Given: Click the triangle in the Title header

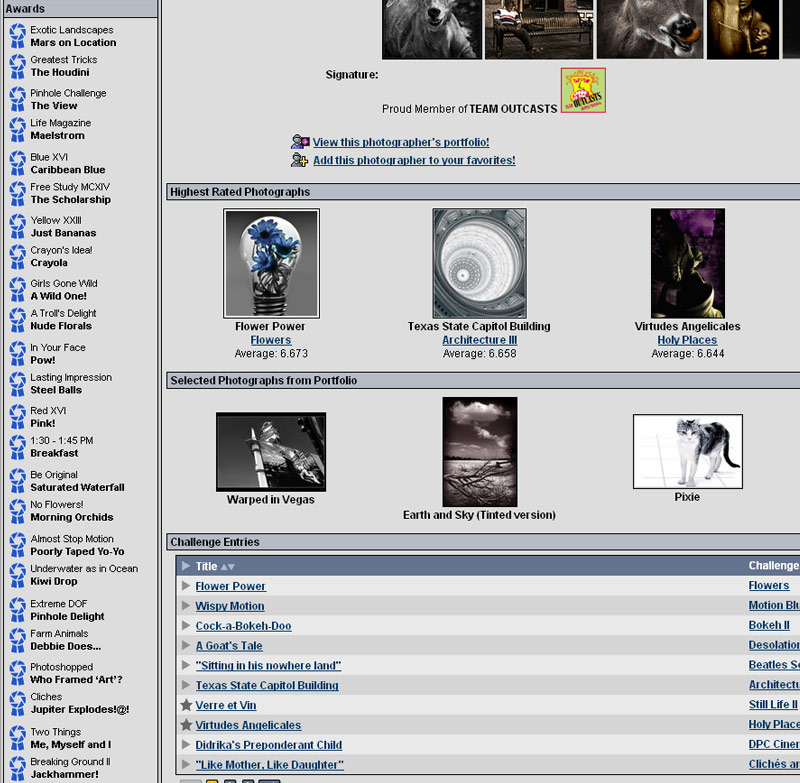Looking at the screenshot, I should pos(186,566).
